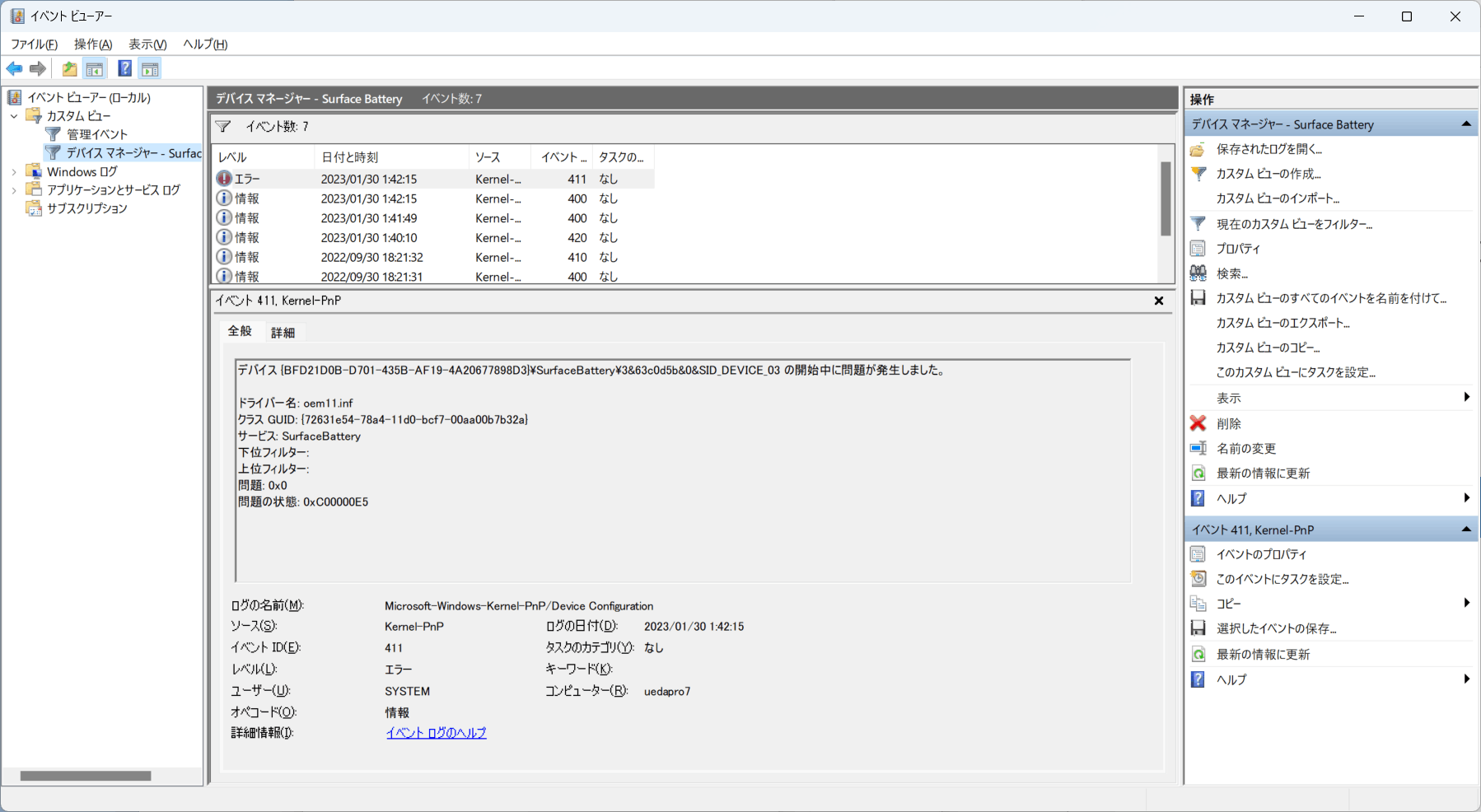
Task: Select サブスクリプション in the tree
Action: pyautogui.click(x=86, y=208)
